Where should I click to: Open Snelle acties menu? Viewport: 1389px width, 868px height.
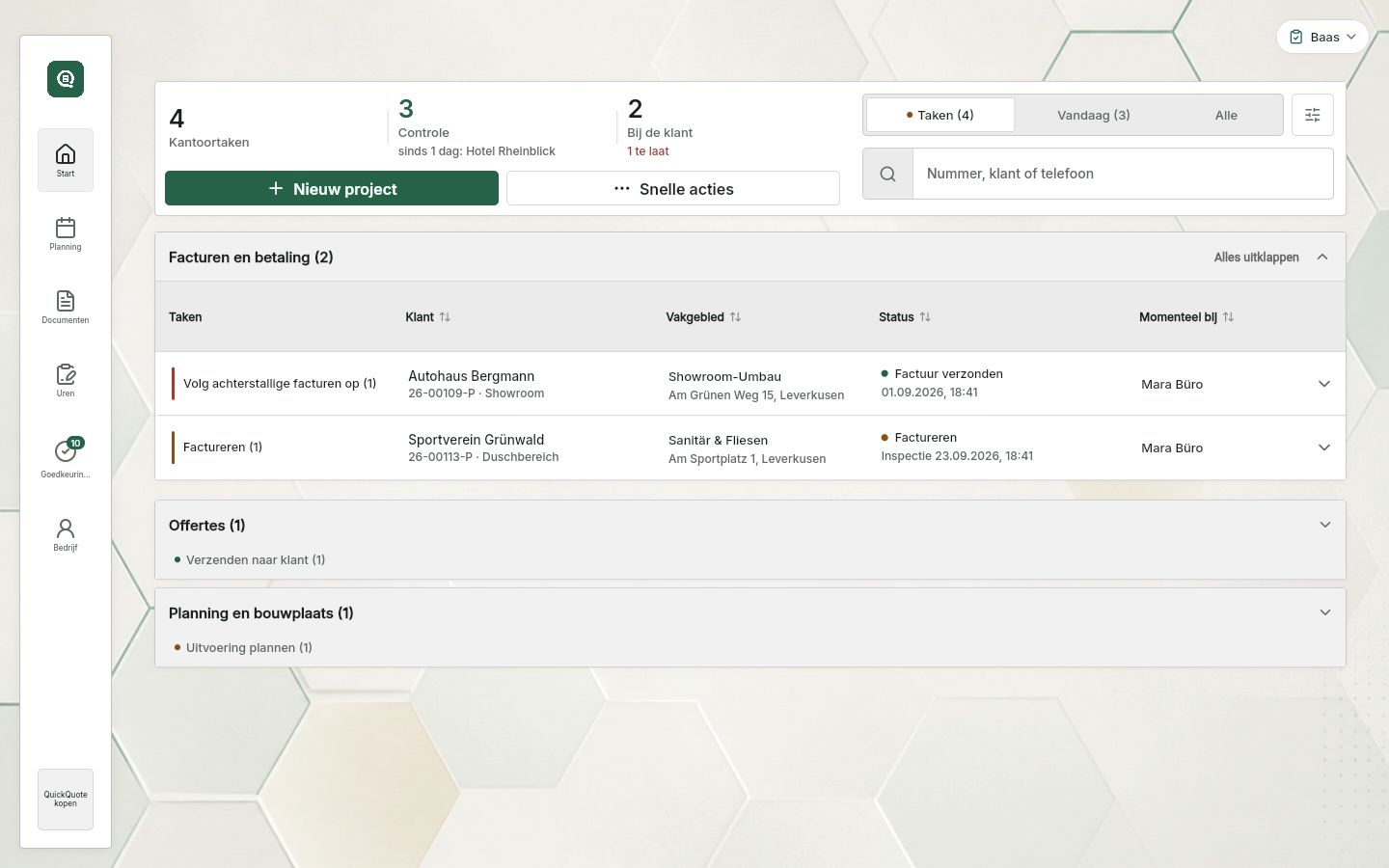pyautogui.click(x=673, y=188)
